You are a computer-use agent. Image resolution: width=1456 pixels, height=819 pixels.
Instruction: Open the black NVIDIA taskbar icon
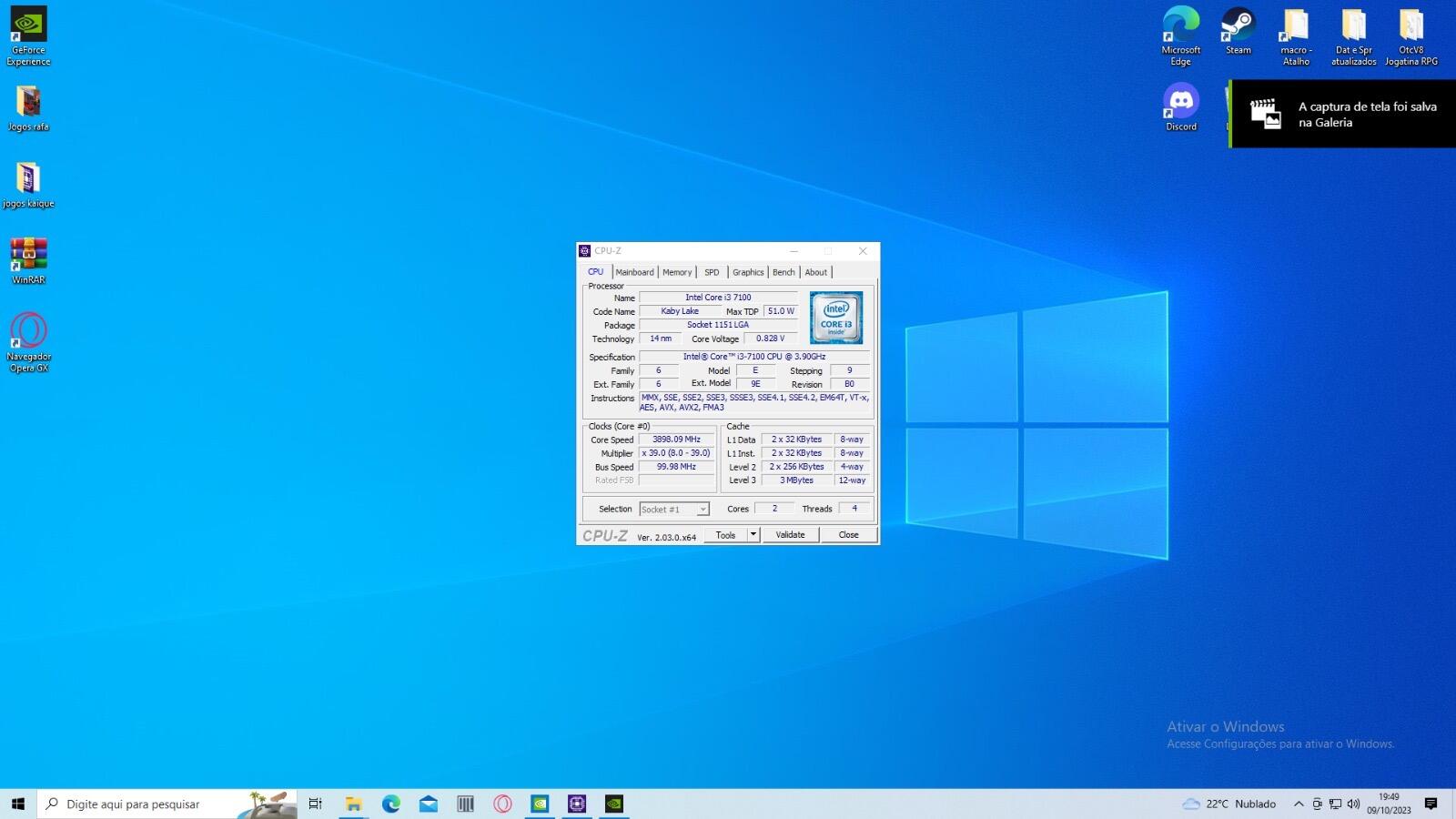[614, 804]
